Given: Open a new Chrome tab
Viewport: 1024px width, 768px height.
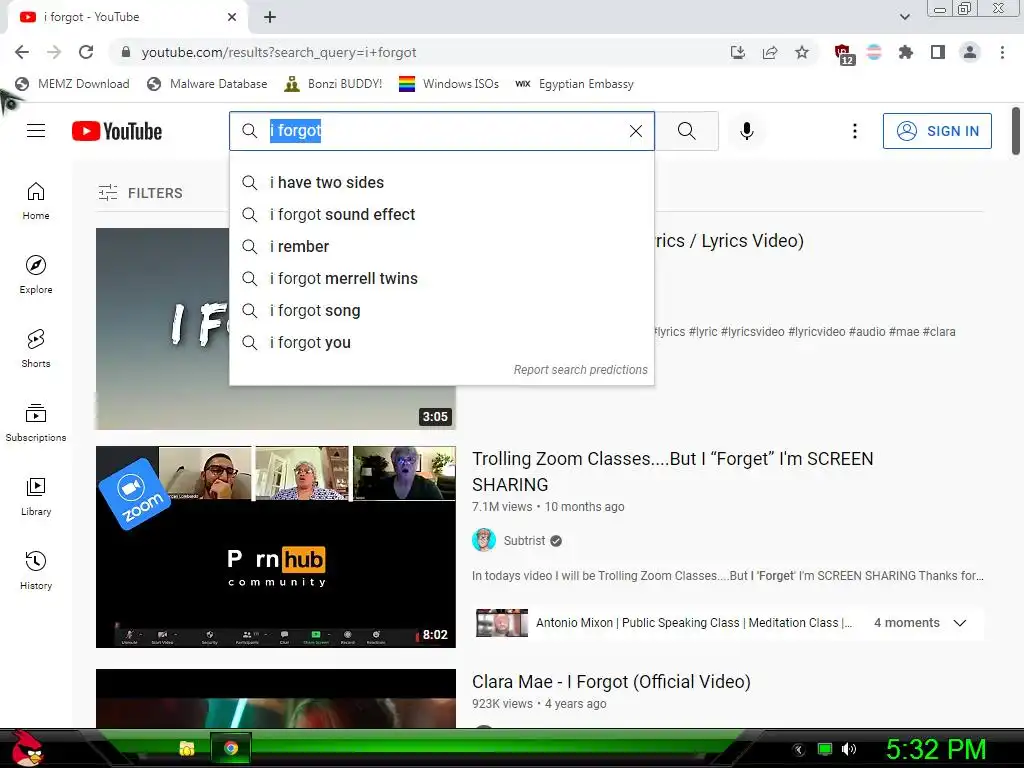Looking at the screenshot, I should [x=270, y=17].
